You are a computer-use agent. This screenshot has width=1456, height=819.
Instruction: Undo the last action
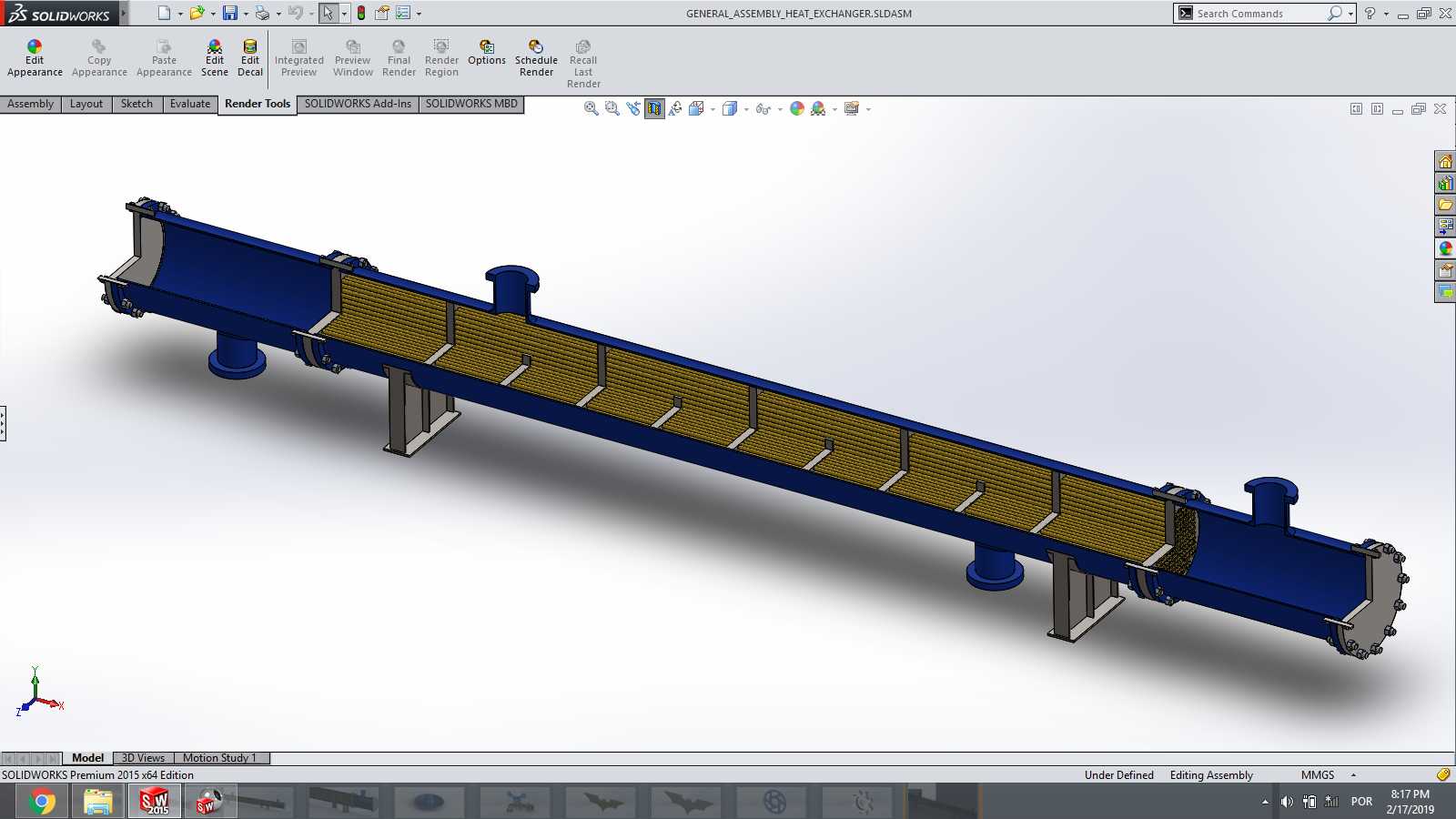click(x=295, y=13)
